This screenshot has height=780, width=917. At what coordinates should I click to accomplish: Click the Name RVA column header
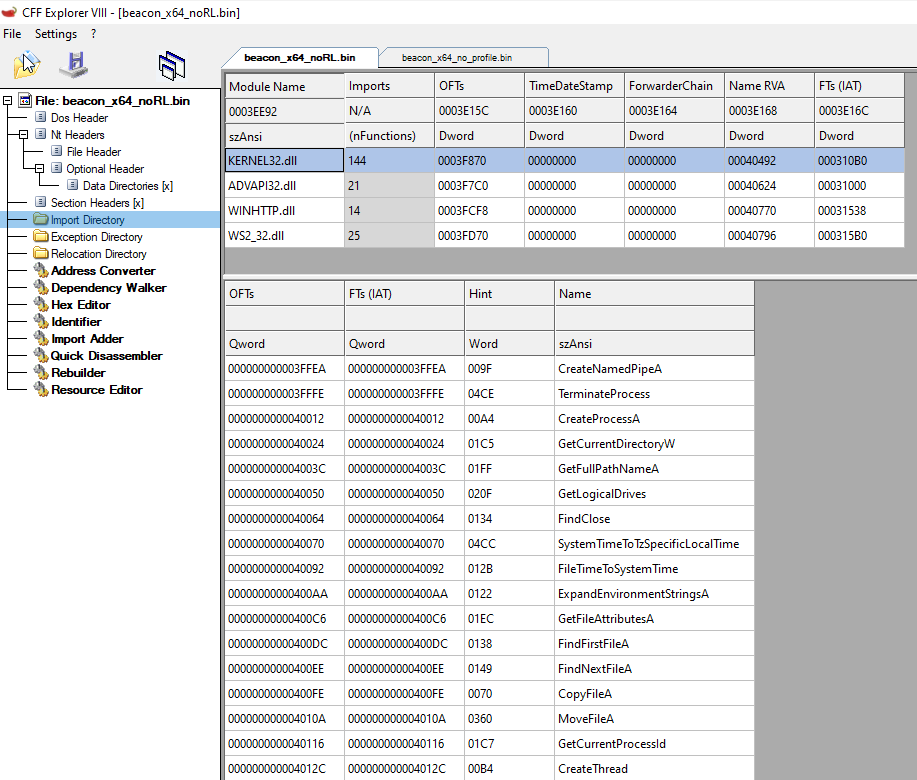(x=769, y=86)
